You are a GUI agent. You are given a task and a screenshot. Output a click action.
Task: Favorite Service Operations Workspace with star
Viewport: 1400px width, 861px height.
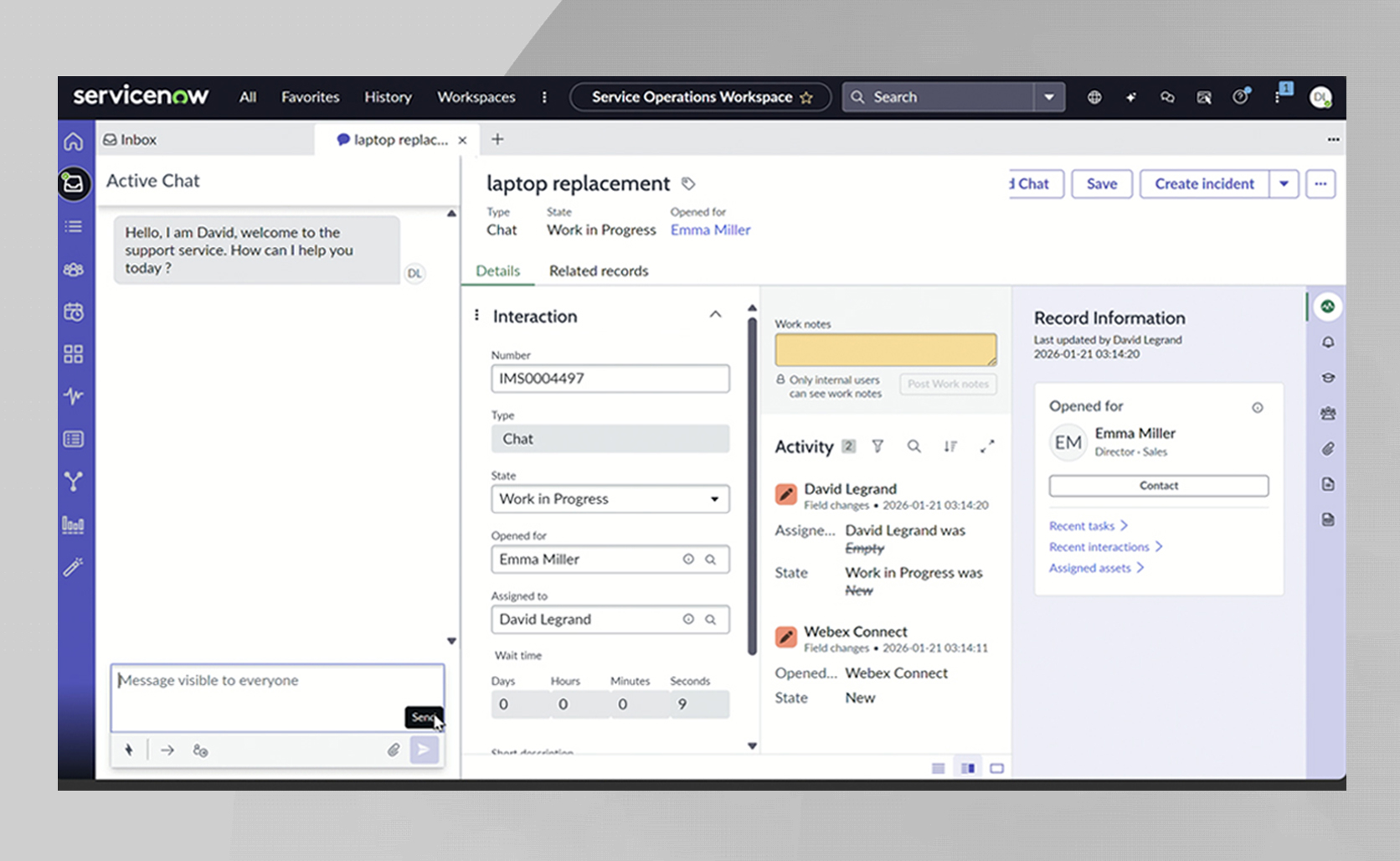pos(806,98)
